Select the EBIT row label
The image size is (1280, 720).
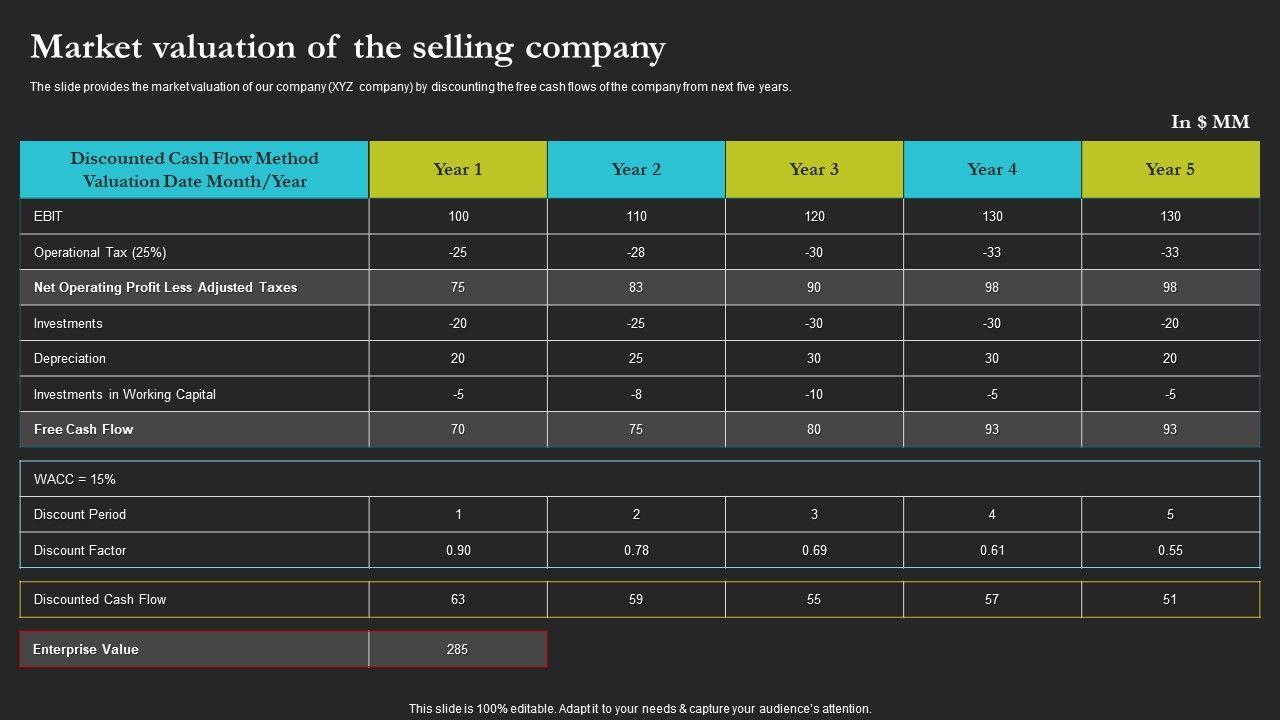tap(49, 216)
